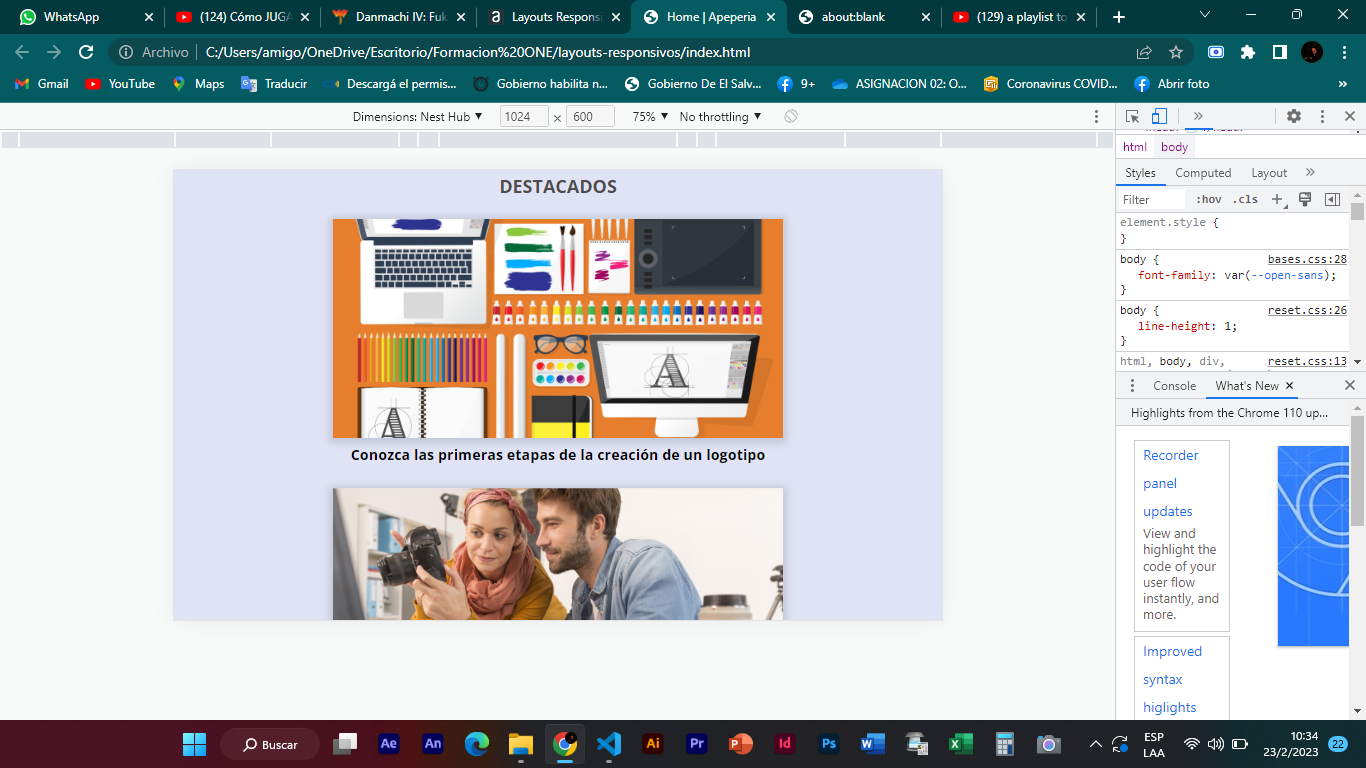Open the Dimensions Nest Hub dropdown
The image size is (1366, 768).
pos(417,116)
